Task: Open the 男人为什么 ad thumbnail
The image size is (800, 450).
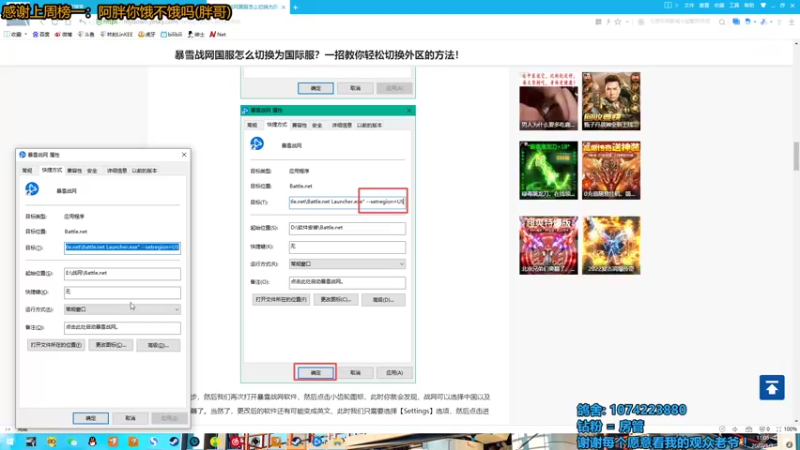Action: (548, 101)
